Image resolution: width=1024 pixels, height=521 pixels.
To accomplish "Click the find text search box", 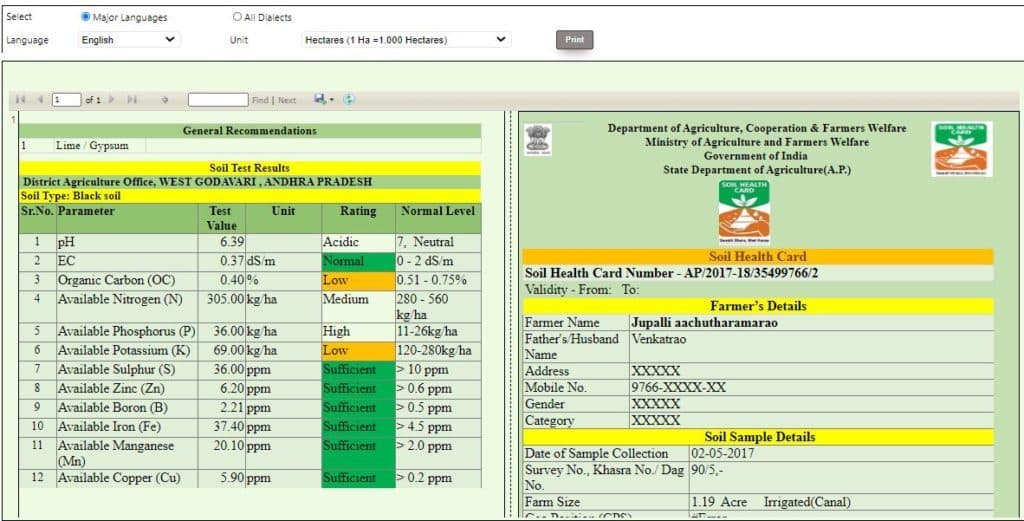I will [218, 99].
